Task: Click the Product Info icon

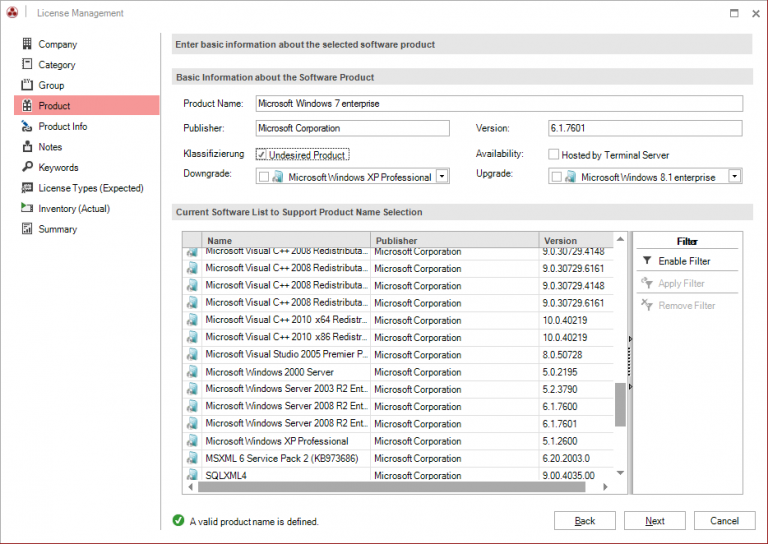Action: point(27,126)
